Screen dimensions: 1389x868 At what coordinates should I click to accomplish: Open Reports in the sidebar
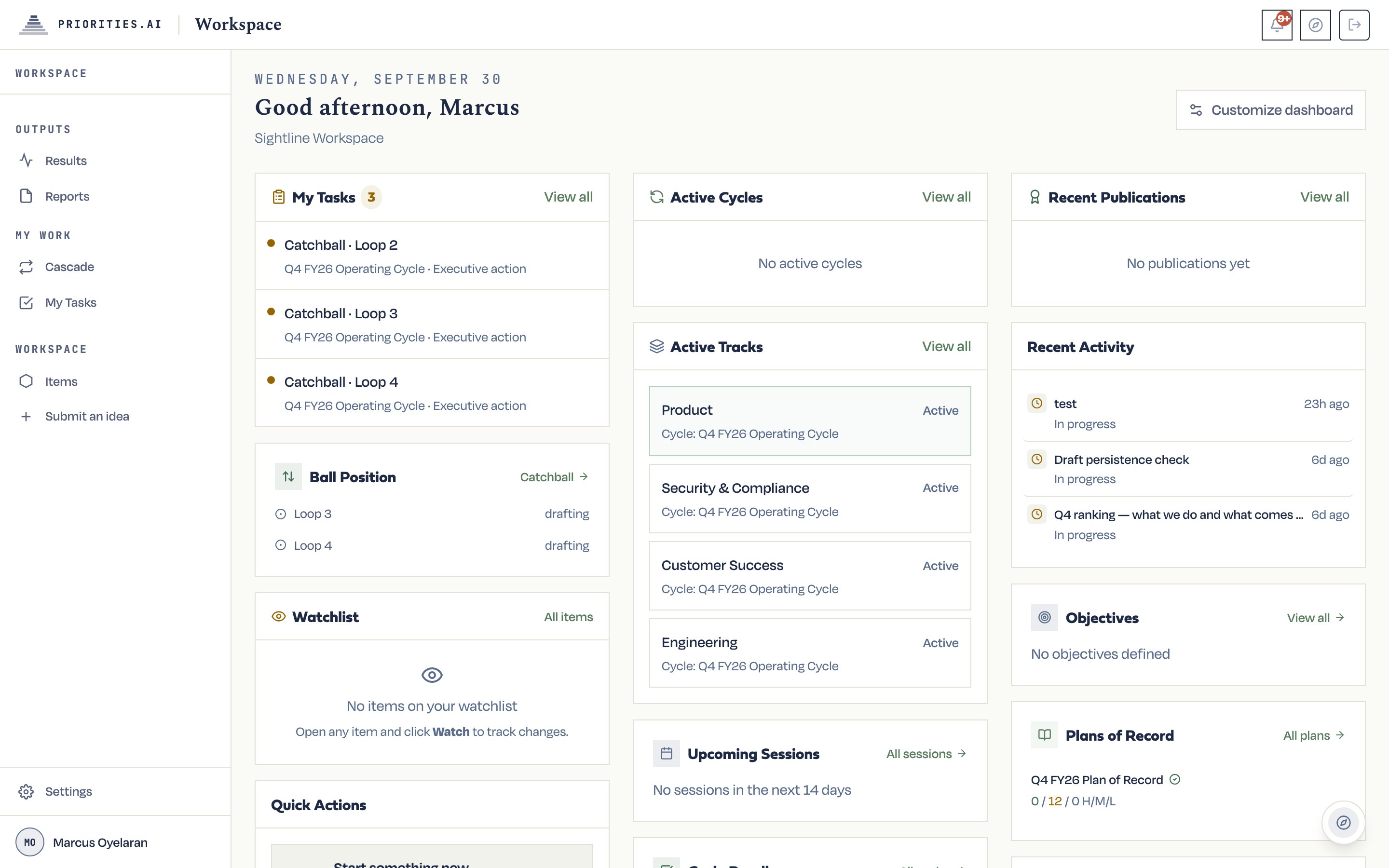(115, 196)
